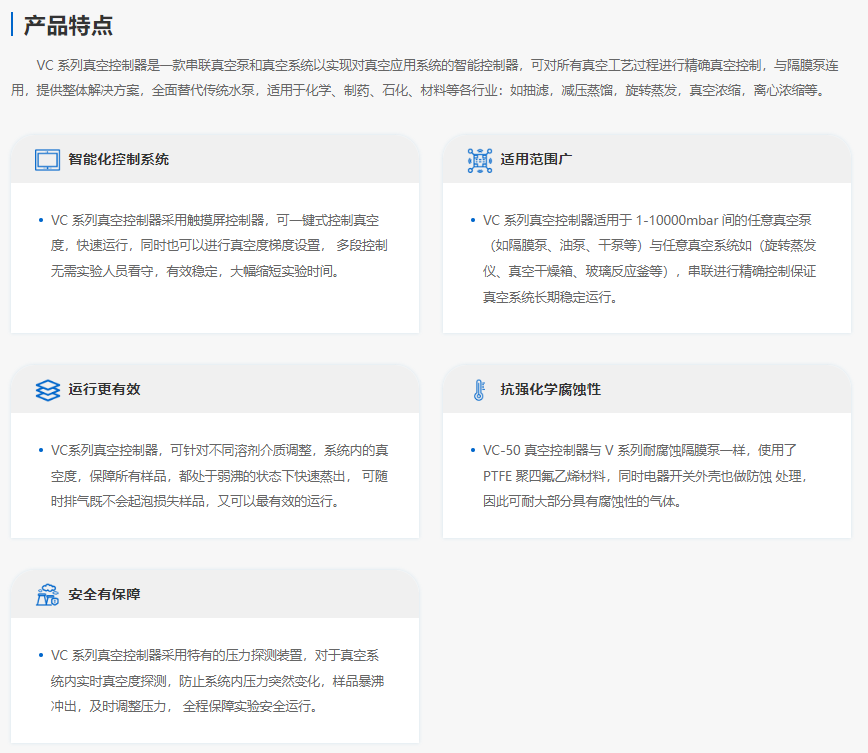Image resolution: width=868 pixels, height=753 pixels.
Task: Click the chip icon beside 适用范围广
Action: click(479, 160)
